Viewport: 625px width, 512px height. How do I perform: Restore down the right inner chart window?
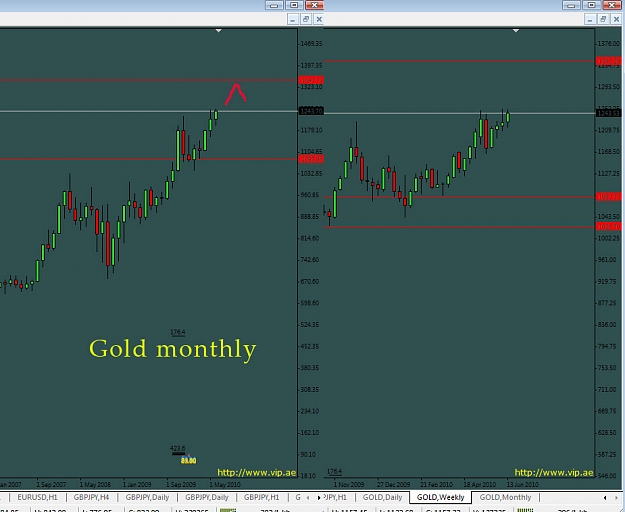tap(603, 19)
